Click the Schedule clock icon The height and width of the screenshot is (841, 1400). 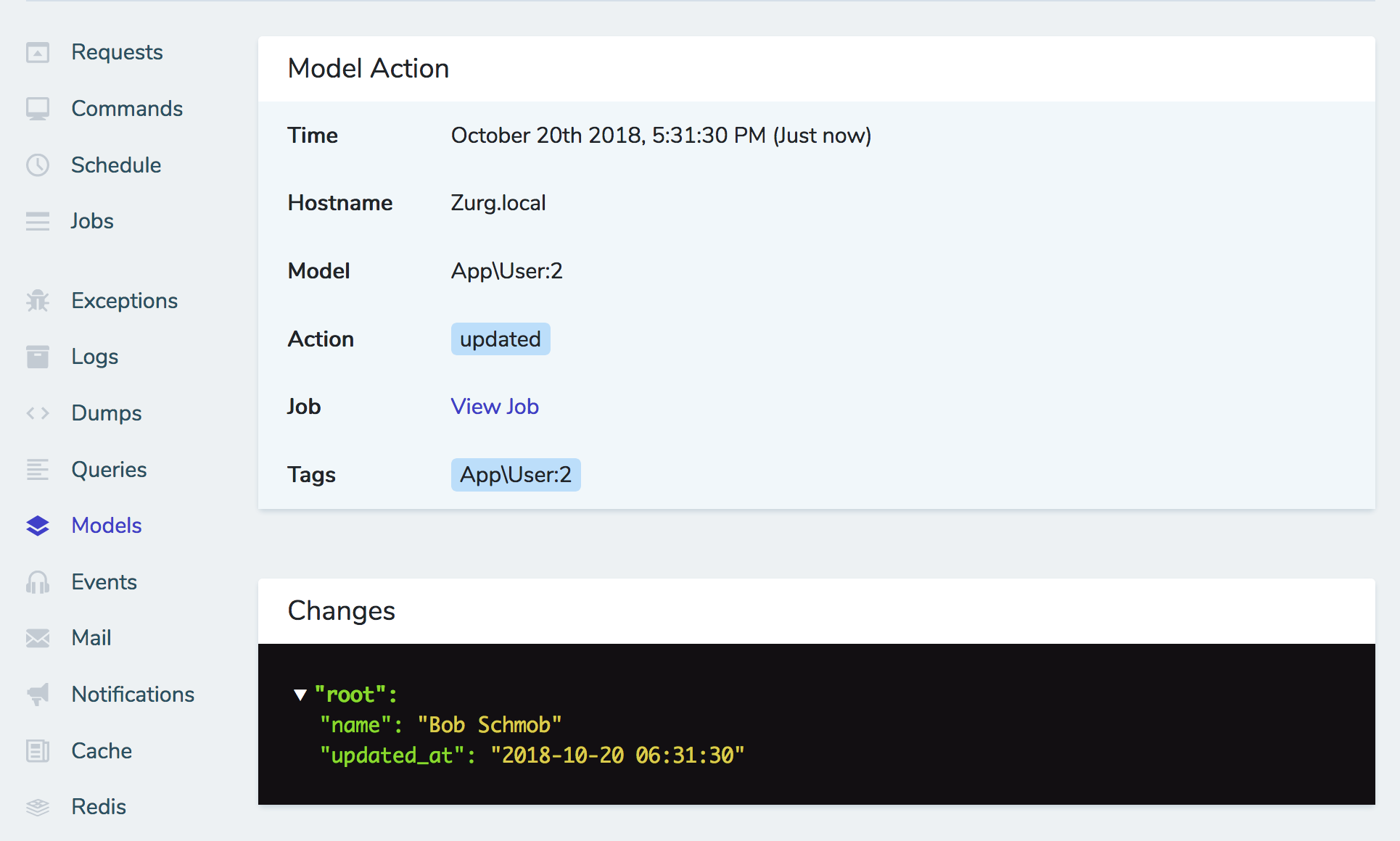coord(37,165)
